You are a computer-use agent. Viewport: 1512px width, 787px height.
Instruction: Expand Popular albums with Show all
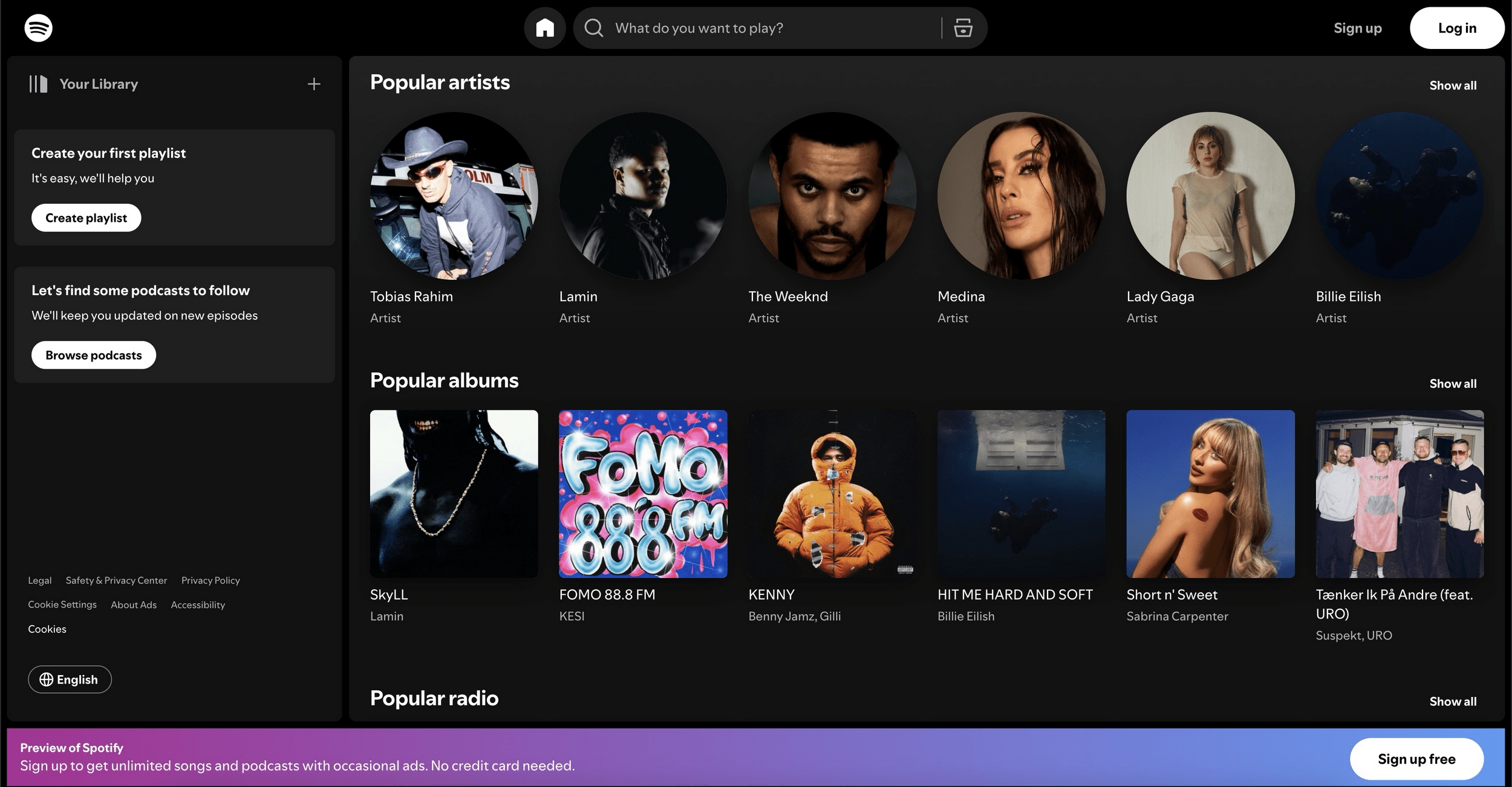tap(1452, 383)
